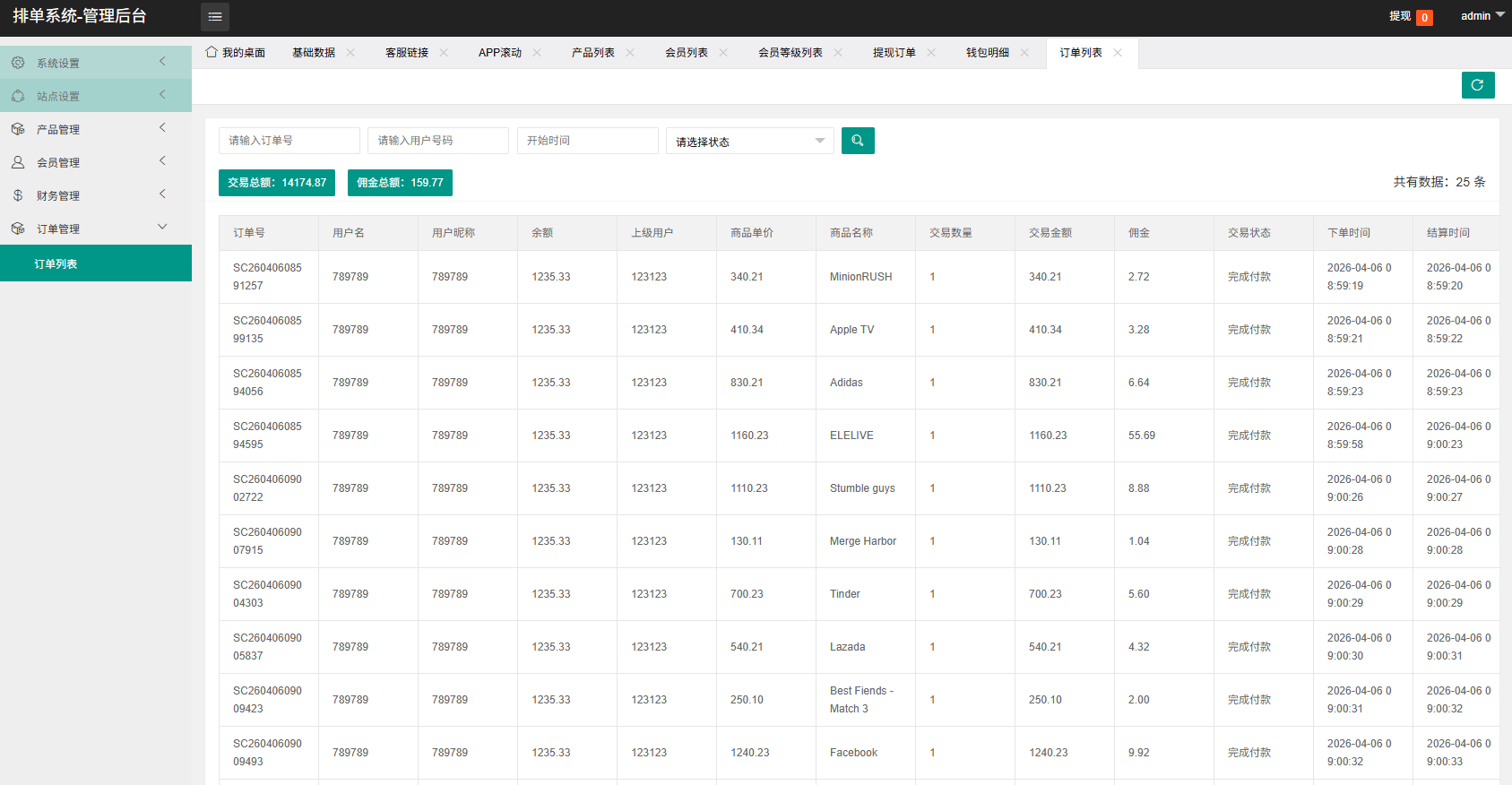Click the 财务管理 dollar icon
Image resolution: width=1512 pixels, height=785 pixels.
coord(18,195)
